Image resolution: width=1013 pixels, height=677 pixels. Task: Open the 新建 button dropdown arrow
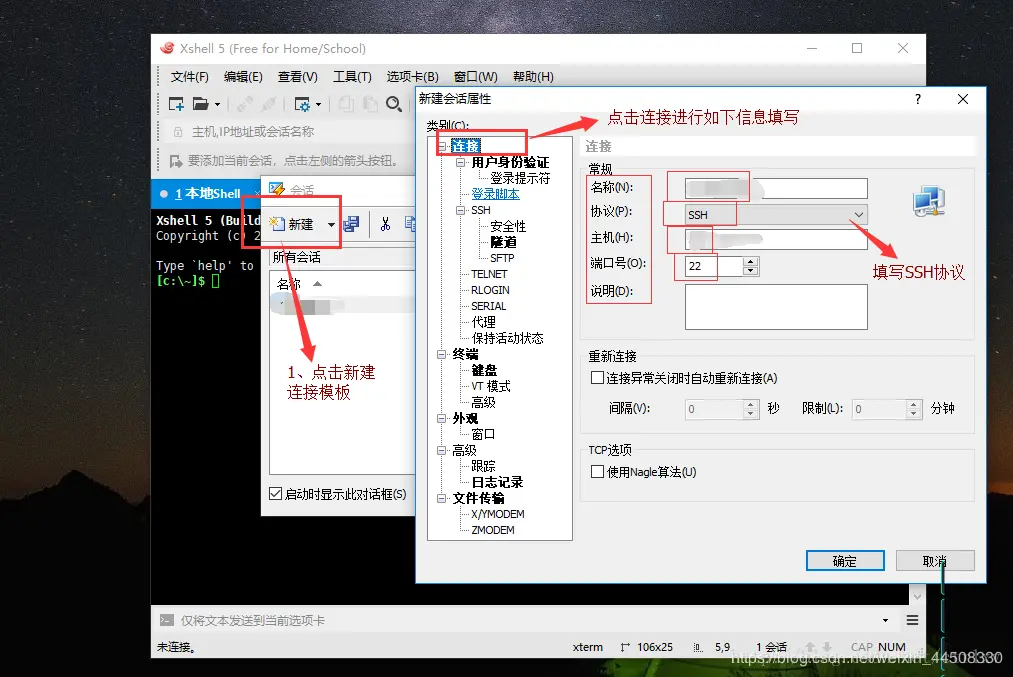click(x=331, y=225)
